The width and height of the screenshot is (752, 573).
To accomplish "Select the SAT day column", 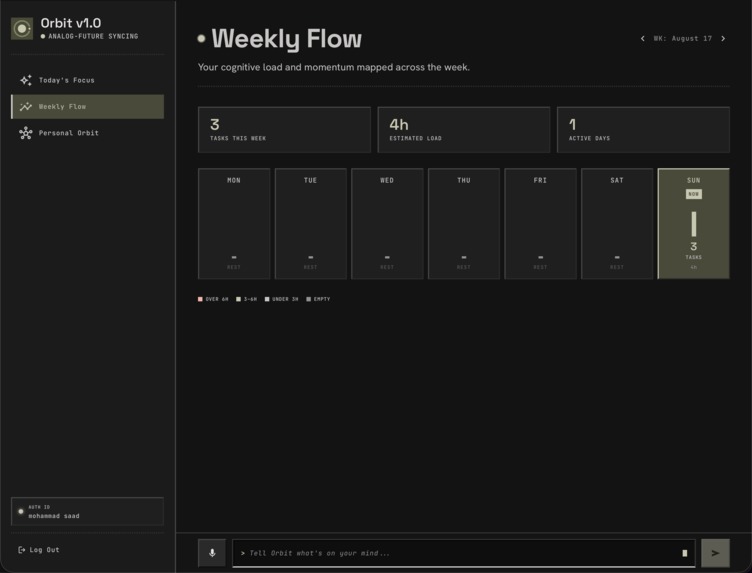I will [617, 223].
